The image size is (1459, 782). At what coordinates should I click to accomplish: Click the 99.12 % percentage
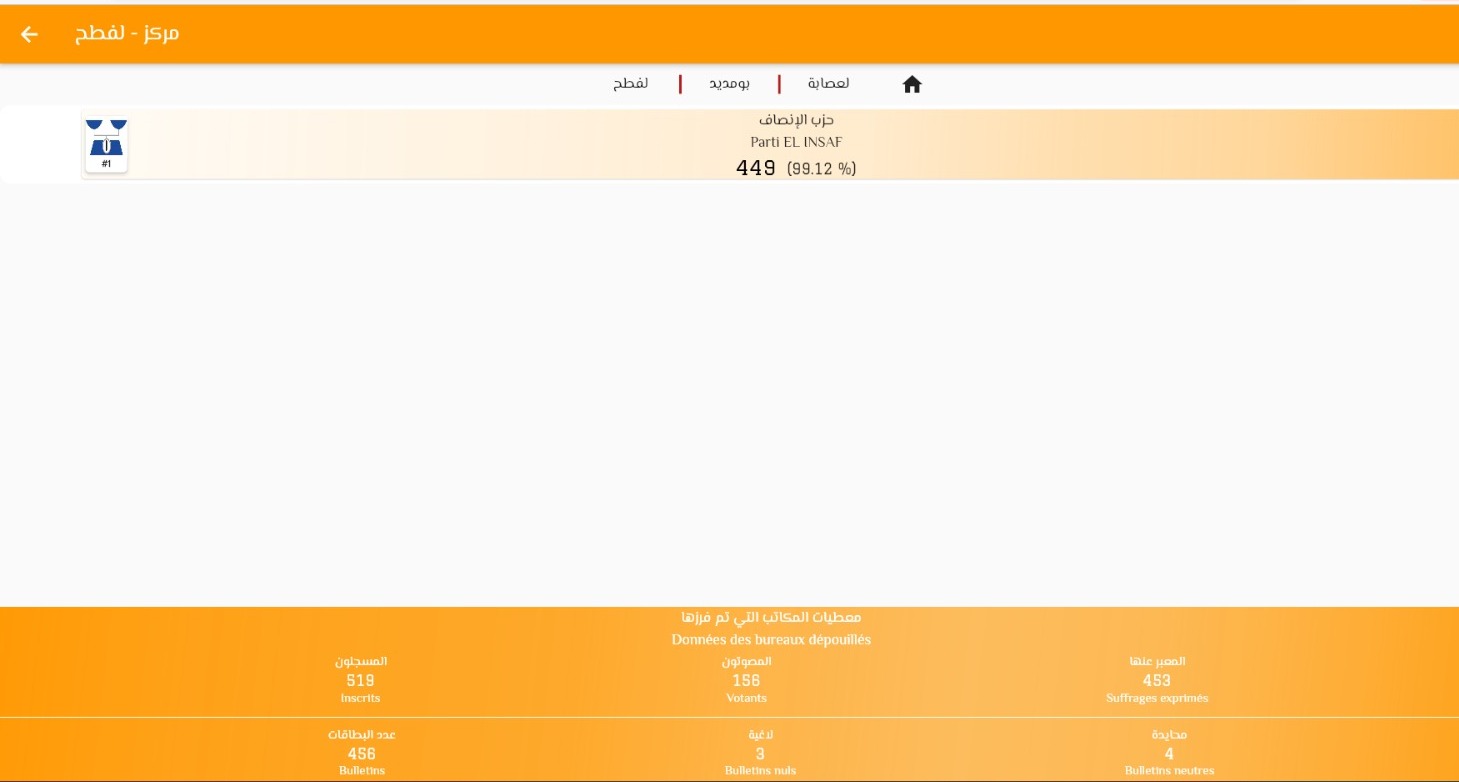[821, 169]
